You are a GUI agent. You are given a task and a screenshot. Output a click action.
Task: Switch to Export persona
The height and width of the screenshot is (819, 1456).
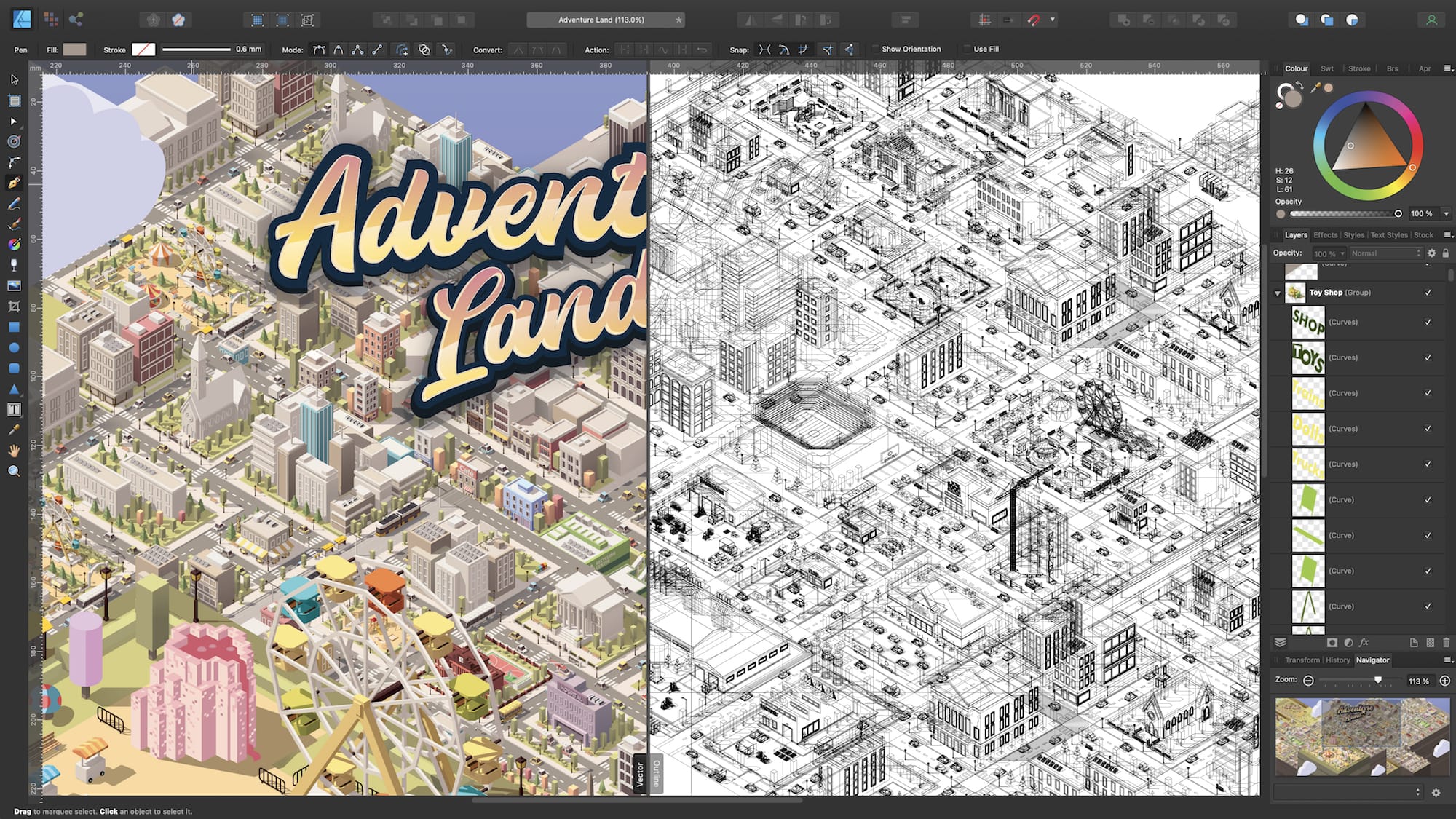76,20
